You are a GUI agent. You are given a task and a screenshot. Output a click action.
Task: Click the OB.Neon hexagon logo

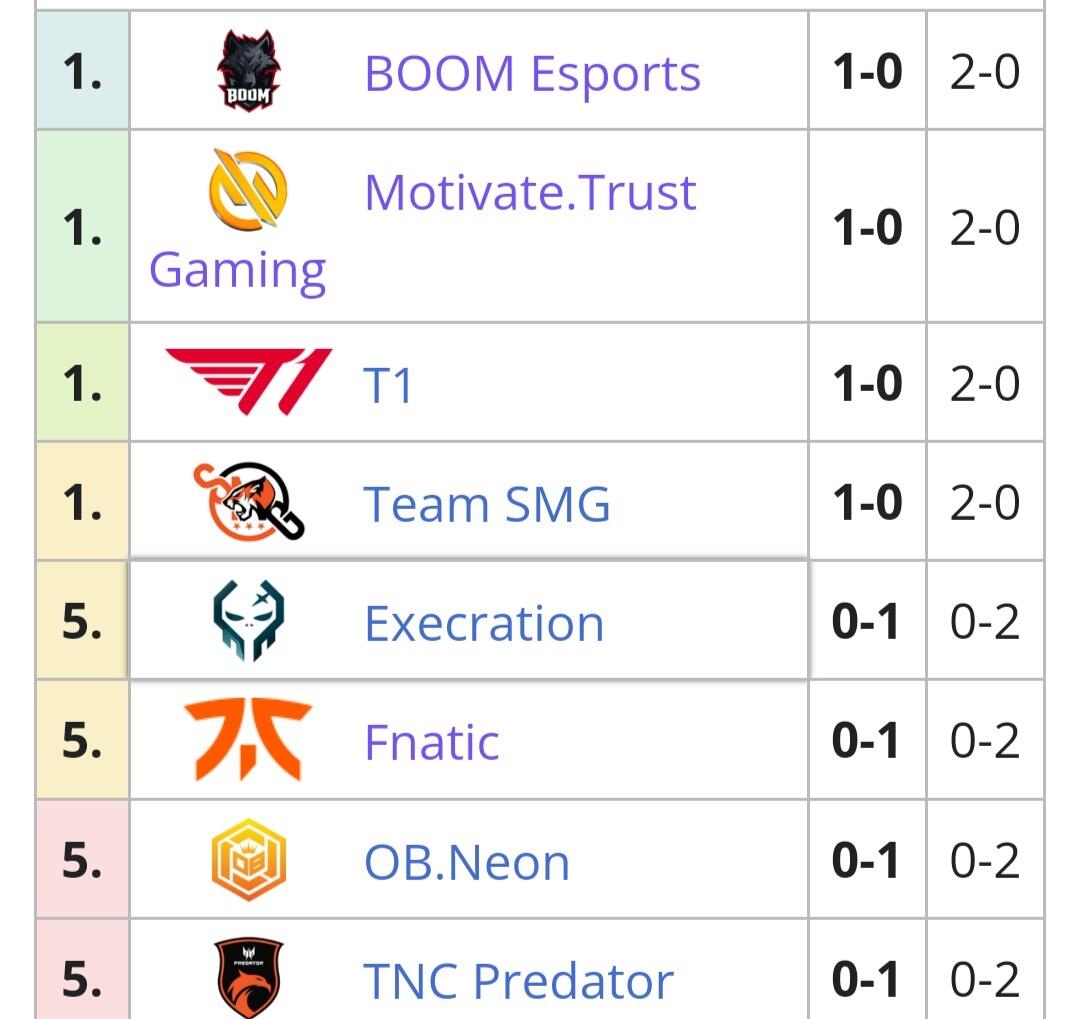[248, 860]
